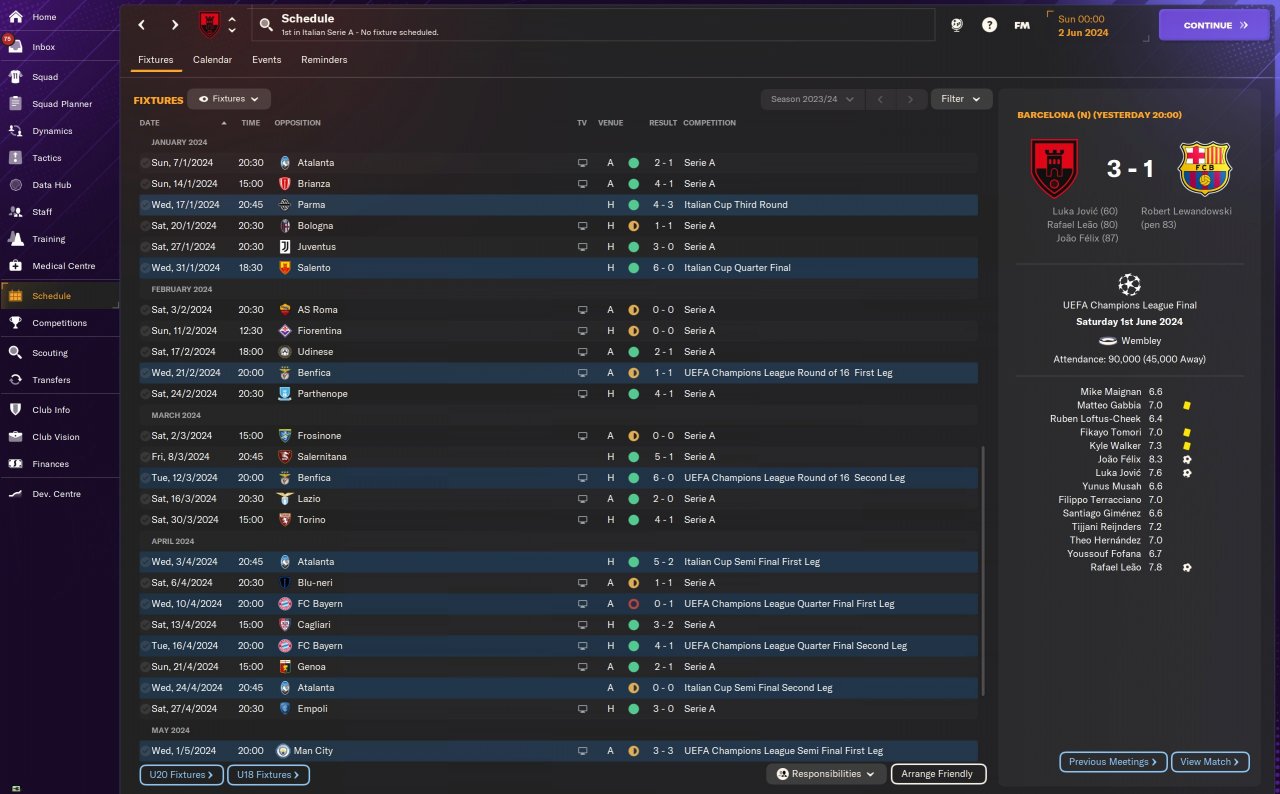Tick the circle beside the Juventus fixture
Screen dimensions: 1280x794
point(145,247)
